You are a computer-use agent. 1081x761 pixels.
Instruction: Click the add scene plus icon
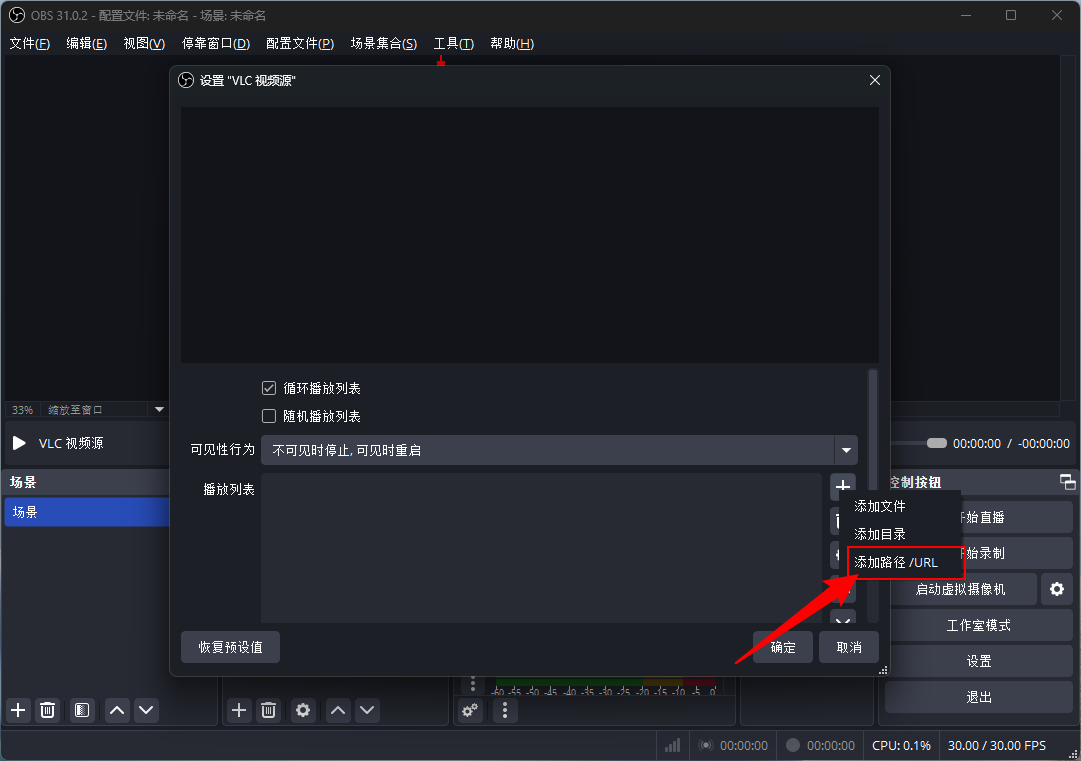18,710
